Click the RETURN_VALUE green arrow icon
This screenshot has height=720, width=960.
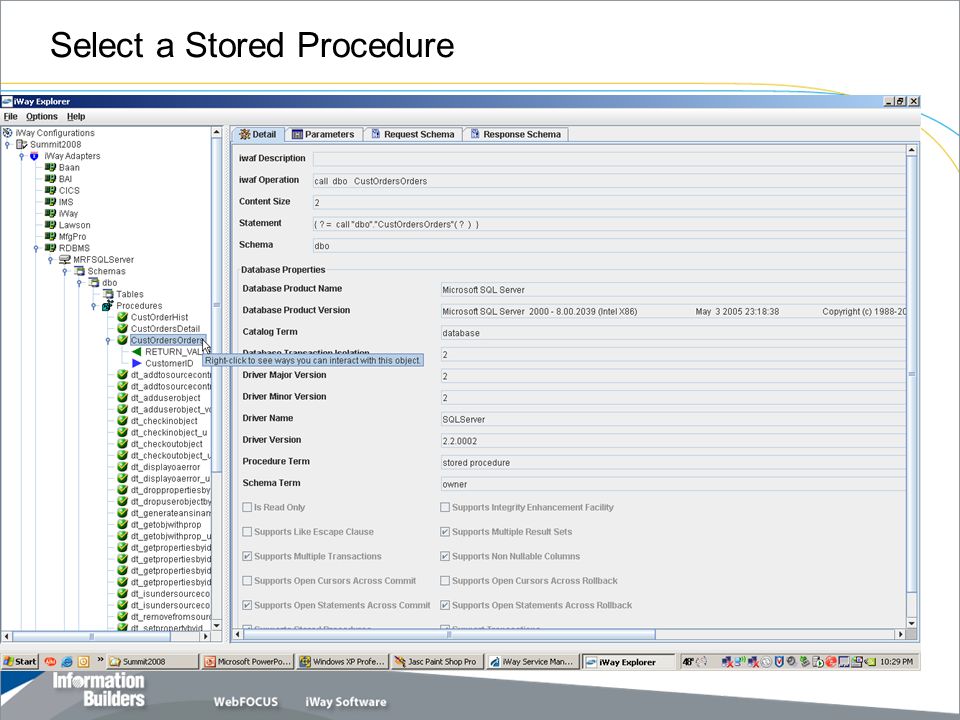137,352
